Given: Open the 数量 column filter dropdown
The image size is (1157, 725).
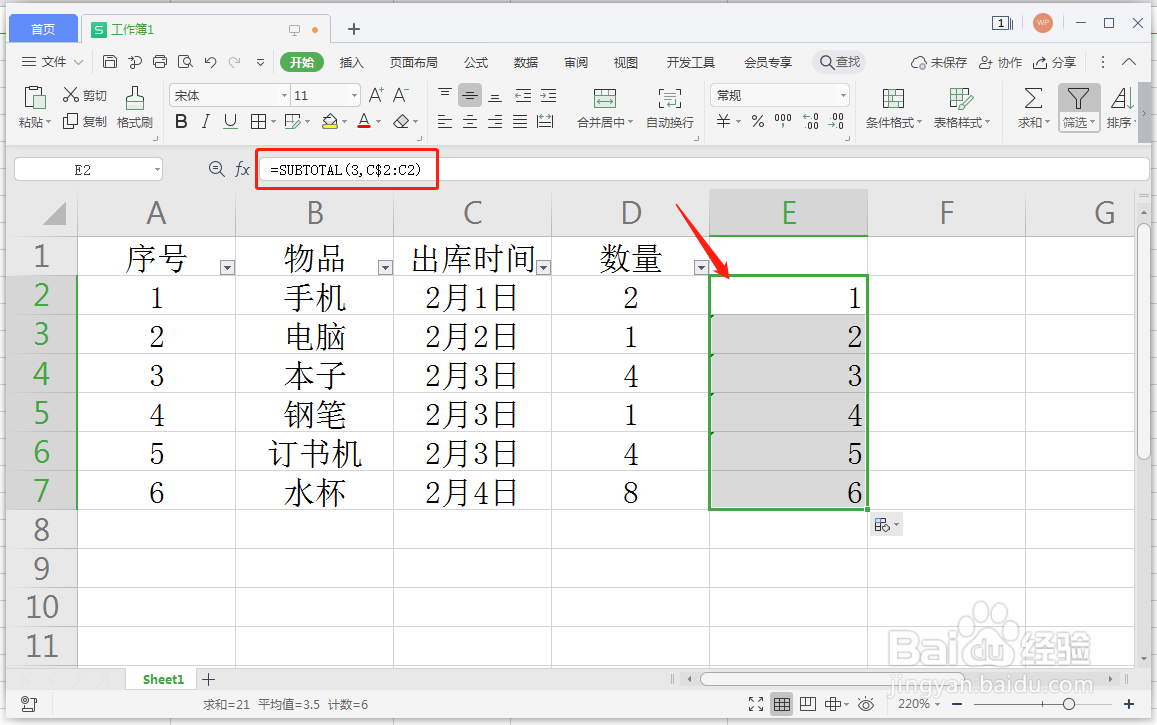Looking at the screenshot, I should [701, 268].
